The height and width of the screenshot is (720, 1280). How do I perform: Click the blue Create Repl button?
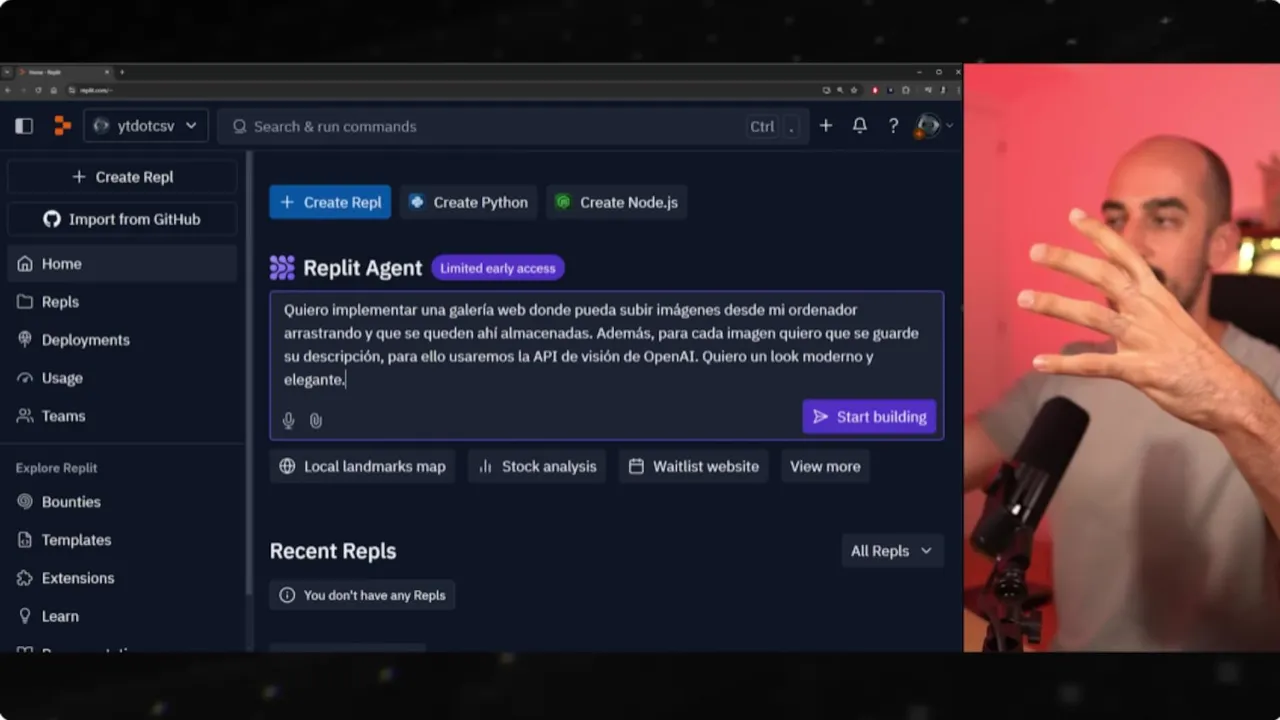pyautogui.click(x=330, y=202)
